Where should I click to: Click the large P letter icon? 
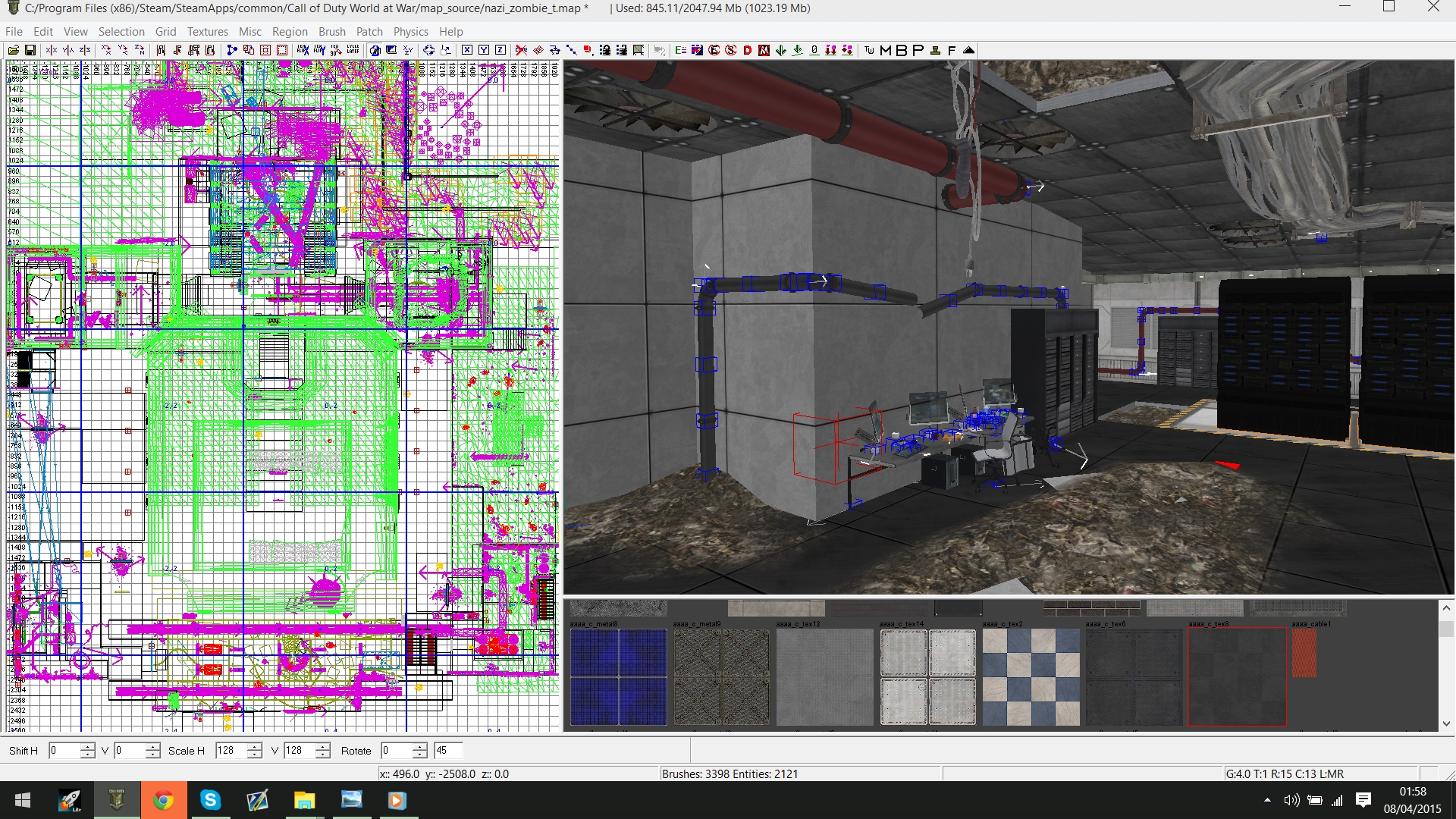(918, 50)
